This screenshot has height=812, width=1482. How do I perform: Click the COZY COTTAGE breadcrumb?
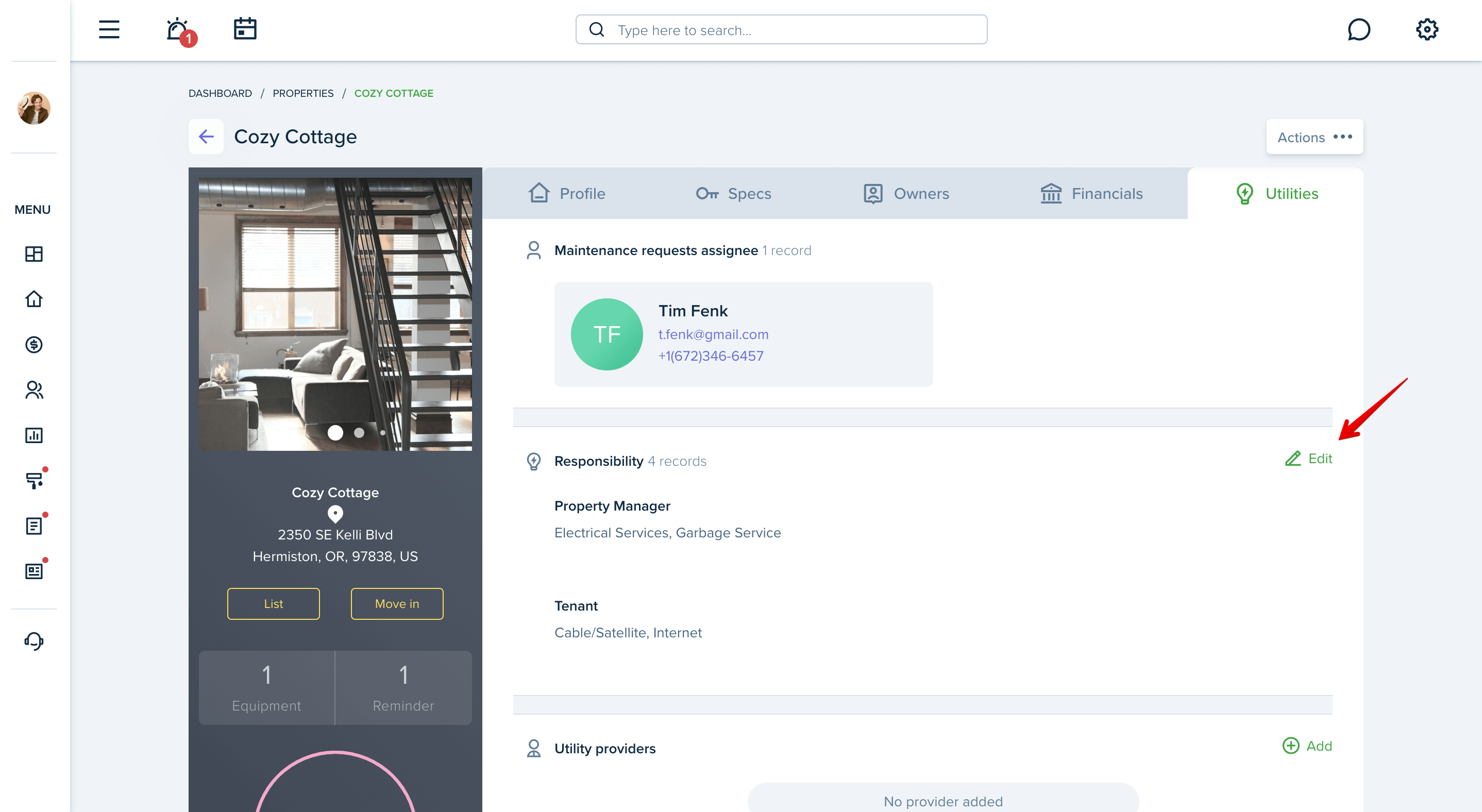pyautogui.click(x=394, y=93)
